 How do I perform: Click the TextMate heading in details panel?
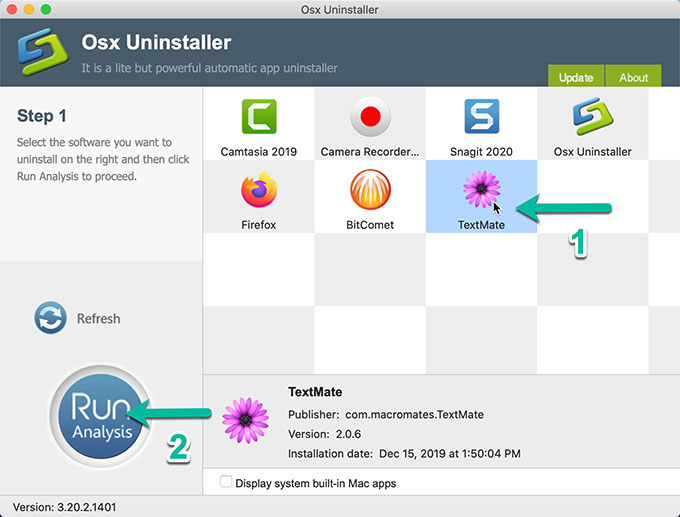pyautogui.click(x=315, y=392)
